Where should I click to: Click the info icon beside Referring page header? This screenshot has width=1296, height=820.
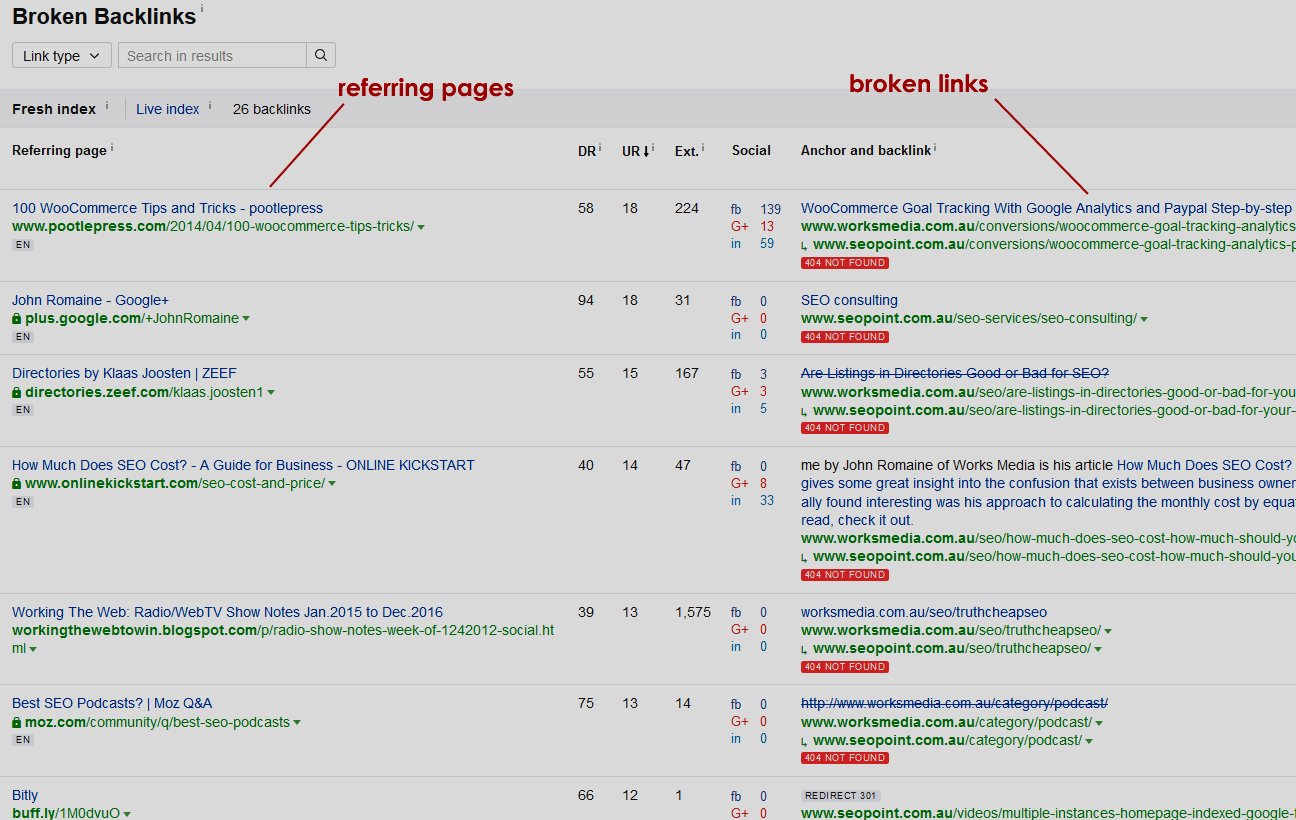112,149
